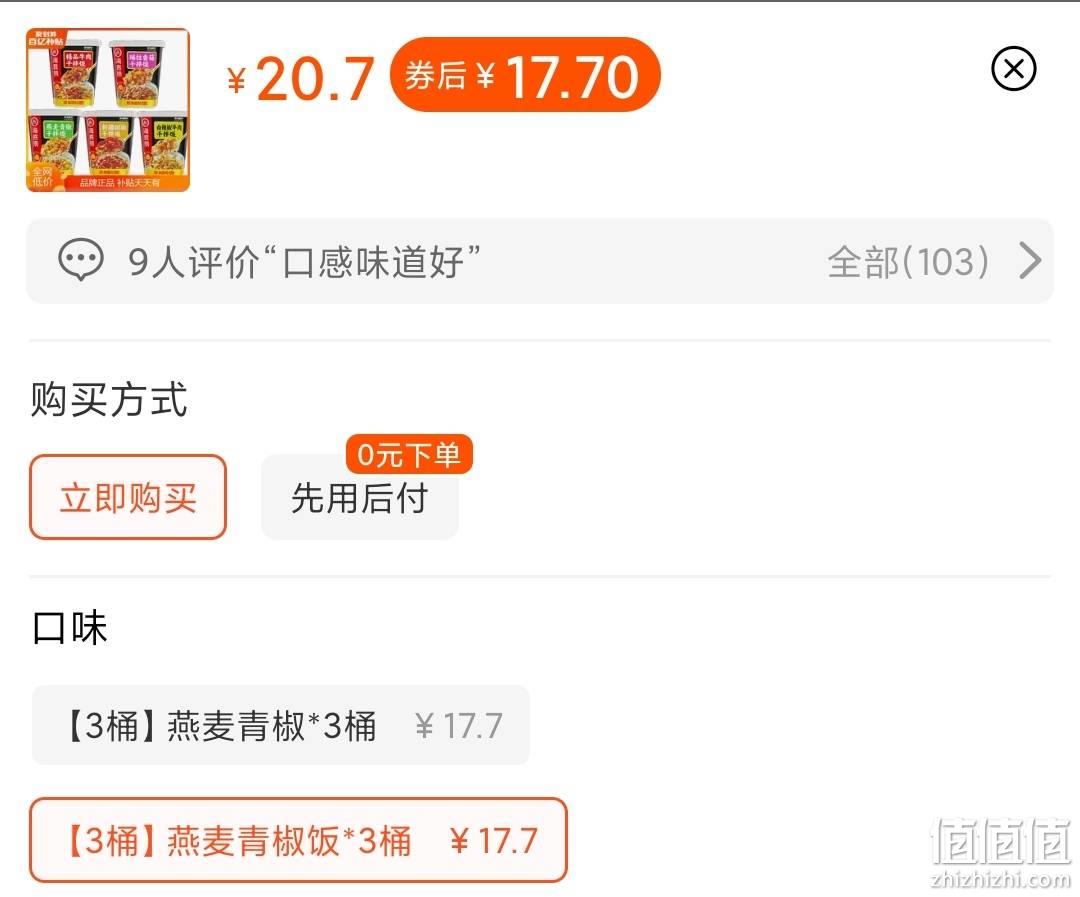Tap the 值值值 watermark logo
Image resolution: width=1080 pixels, height=897 pixels.
pyautogui.click(x=1001, y=852)
